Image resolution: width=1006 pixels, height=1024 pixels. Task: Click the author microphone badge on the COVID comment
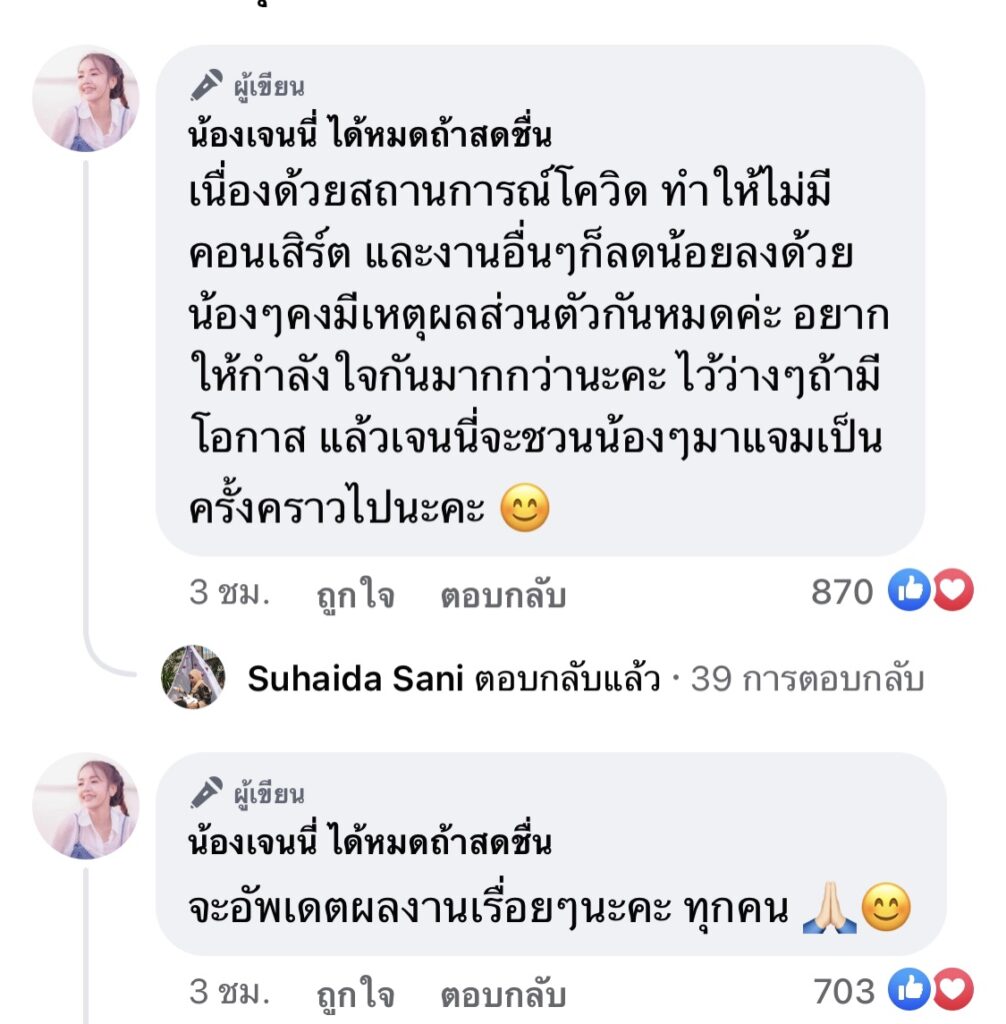(205, 88)
